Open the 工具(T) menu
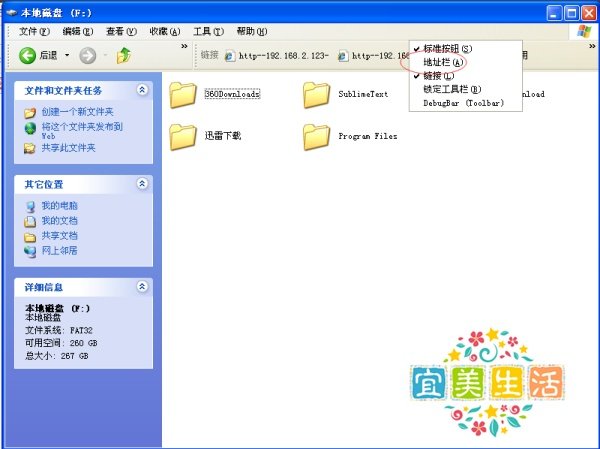The height and width of the screenshot is (449, 600). coord(209,31)
